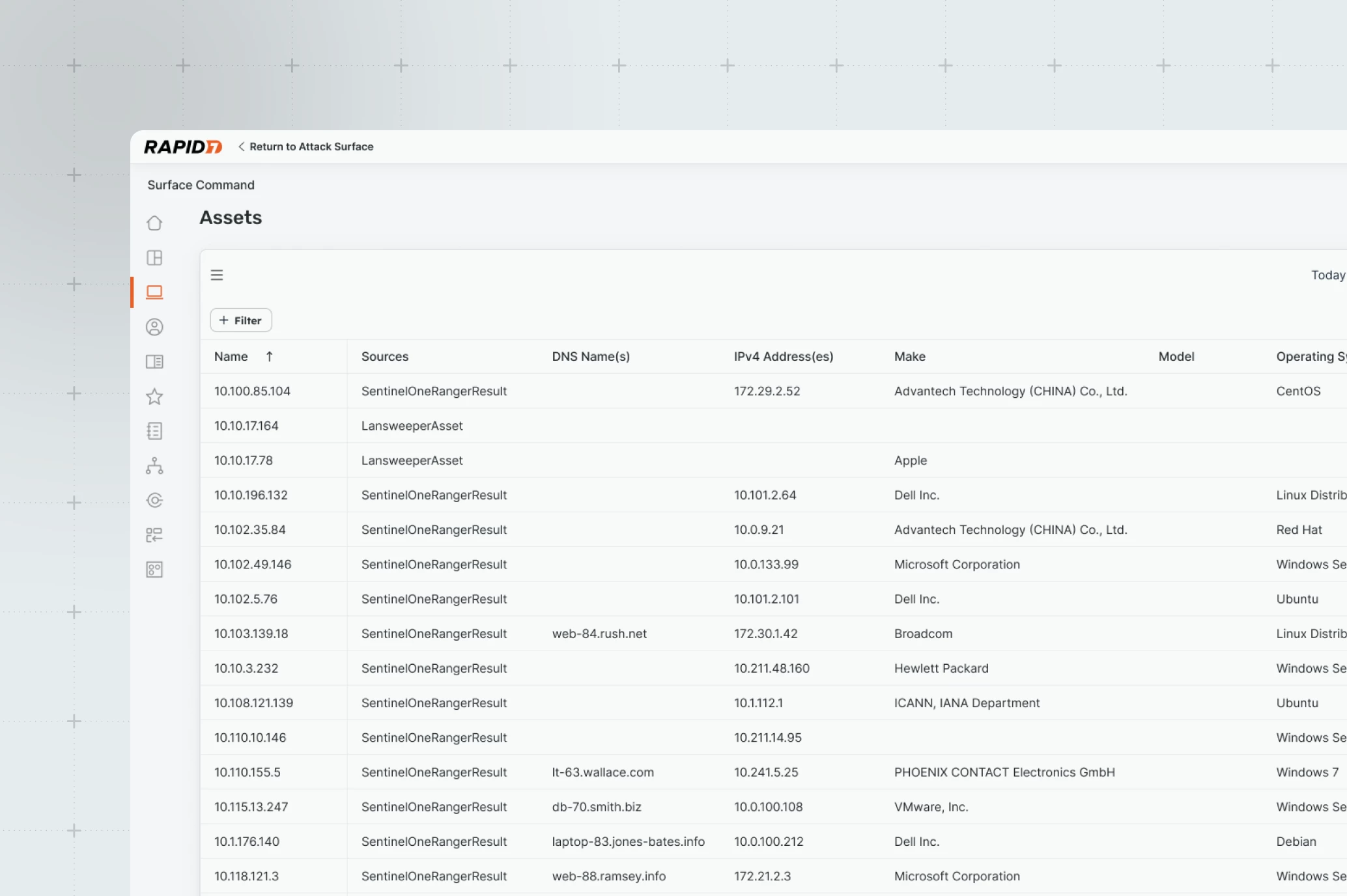Image resolution: width=1347 pixels, height=896 pixels.
Task: Click the Model column header
Action: [x=1176, y=356]
